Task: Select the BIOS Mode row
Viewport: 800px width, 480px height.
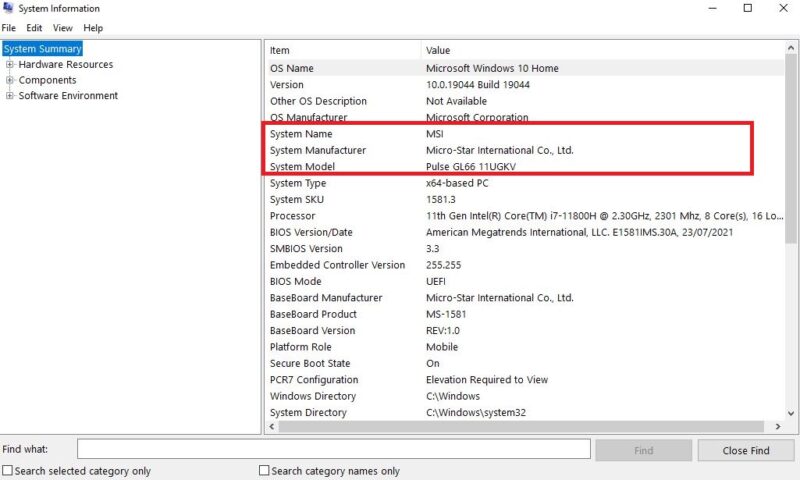Action: coord(526,281)
